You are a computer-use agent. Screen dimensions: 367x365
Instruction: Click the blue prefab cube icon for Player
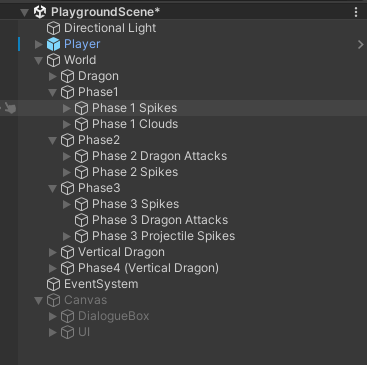(53, 44)
